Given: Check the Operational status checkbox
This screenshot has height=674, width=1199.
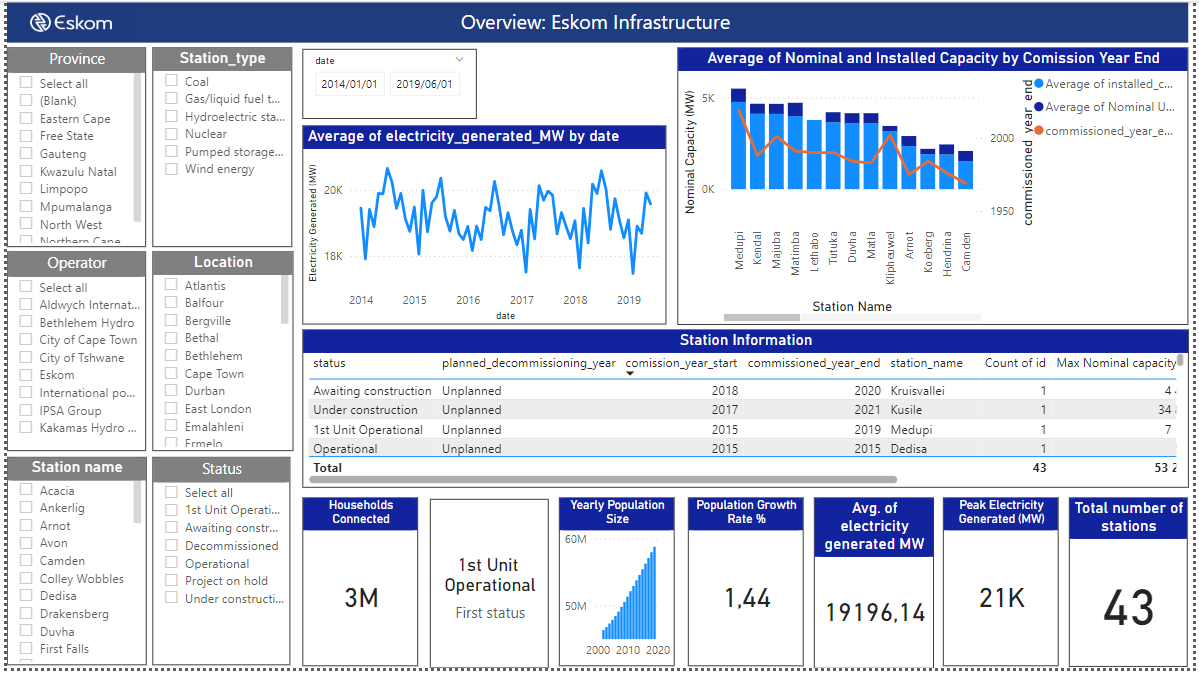Looking at the screenshot, I should pyautogui.click(x=172, y=564).
